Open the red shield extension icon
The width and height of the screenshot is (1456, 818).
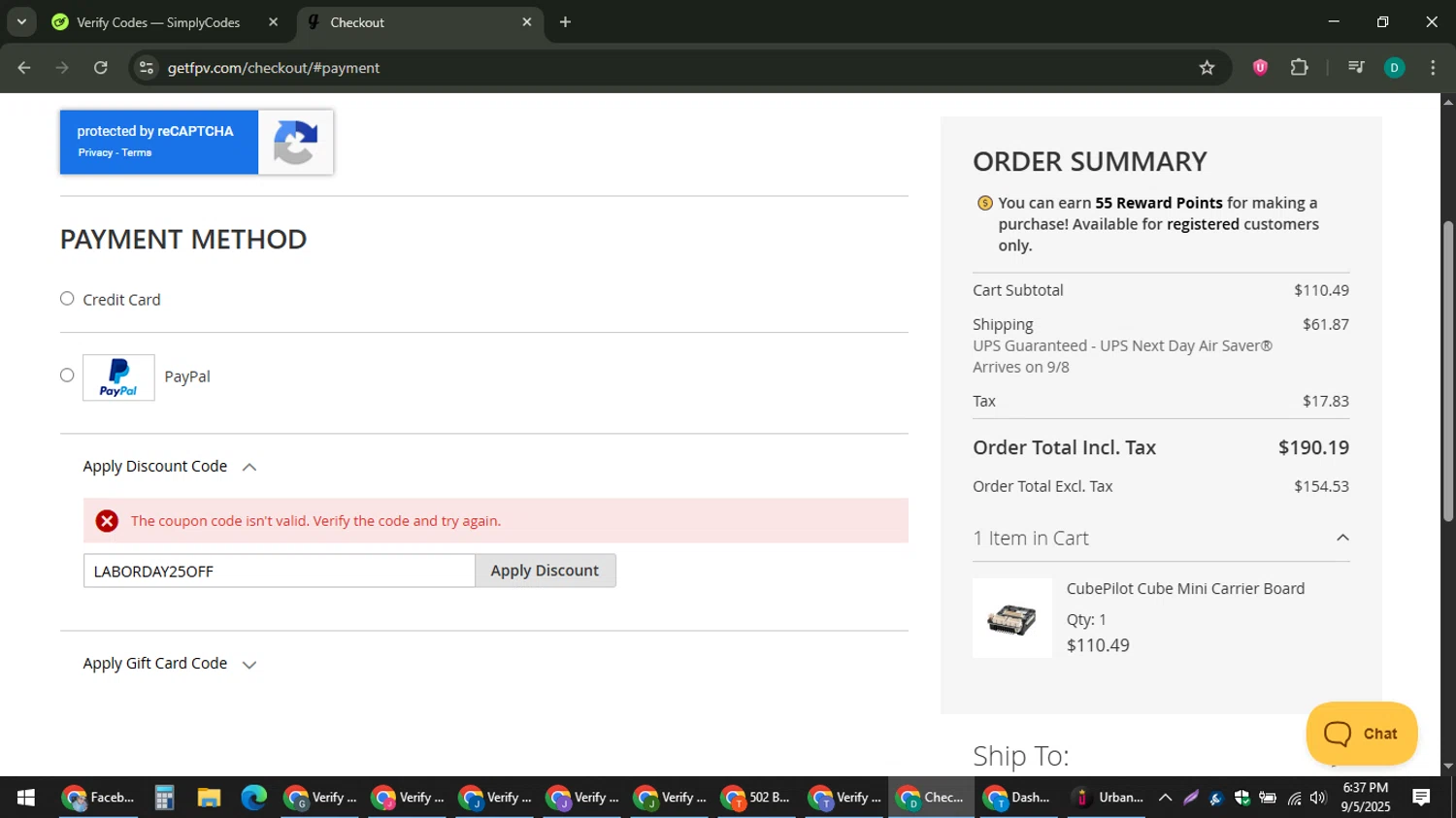click(1260, 68)
